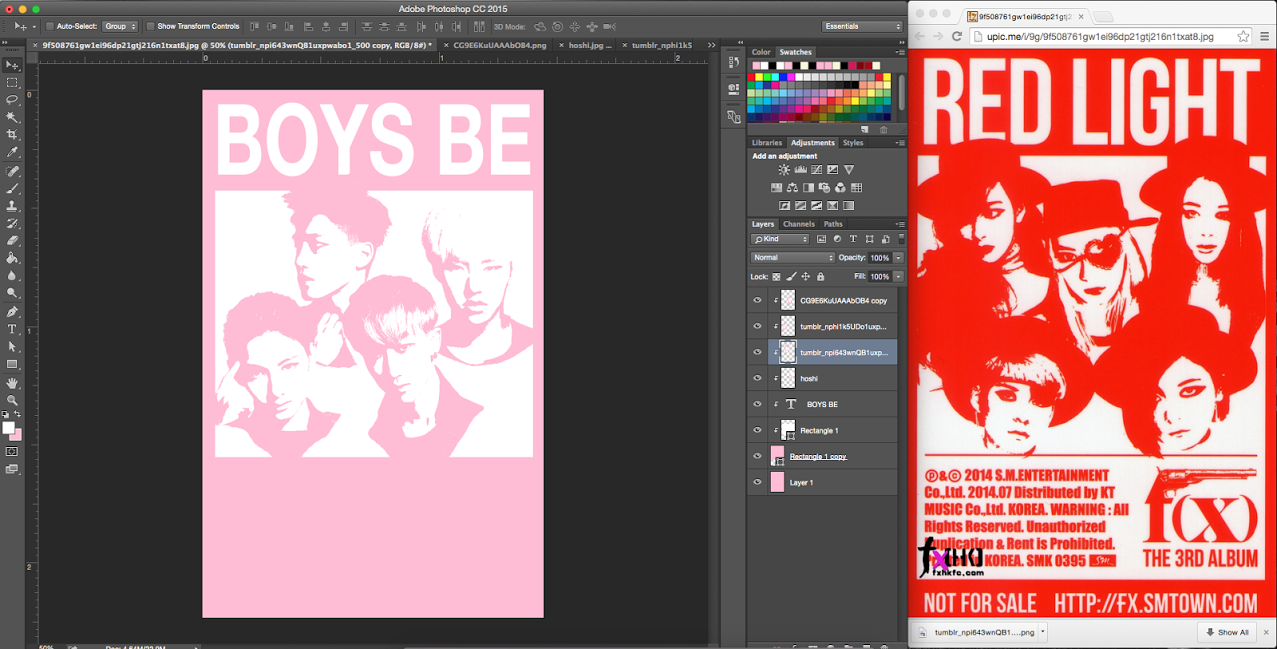Open the Auto-Select Group dropdown

coord(120,26)
